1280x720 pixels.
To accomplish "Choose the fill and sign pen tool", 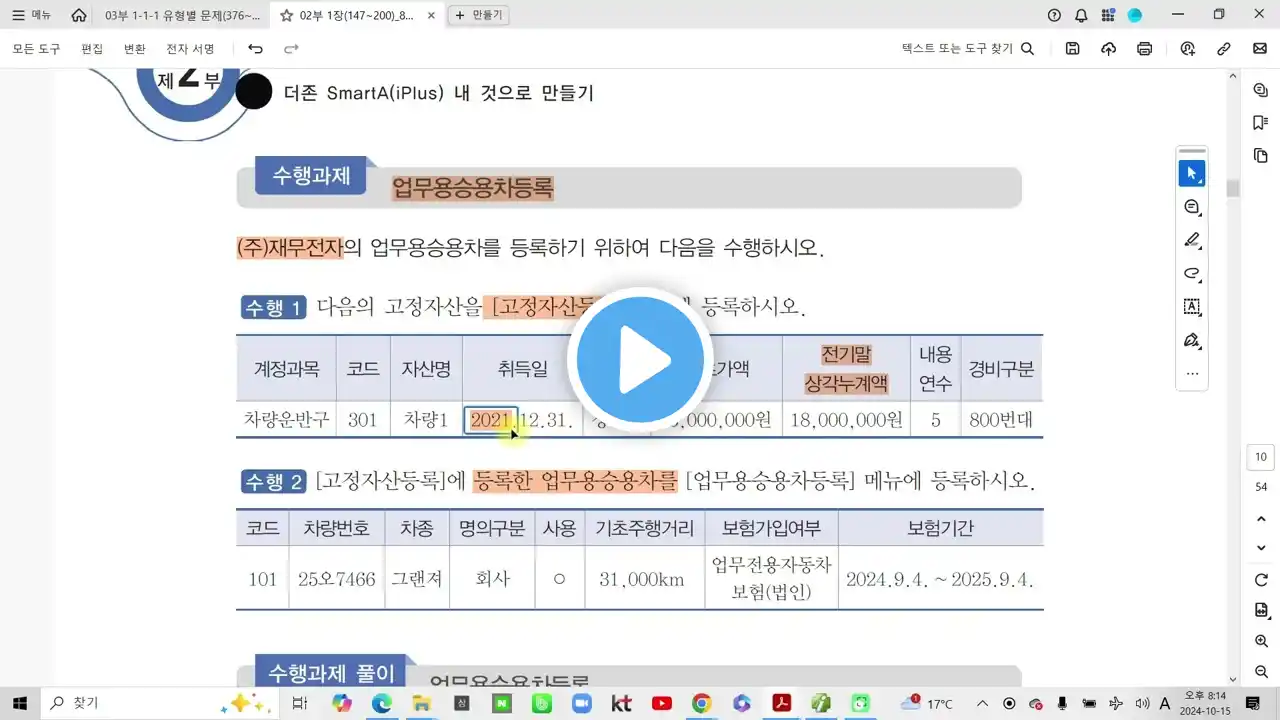I will 1191,340.
